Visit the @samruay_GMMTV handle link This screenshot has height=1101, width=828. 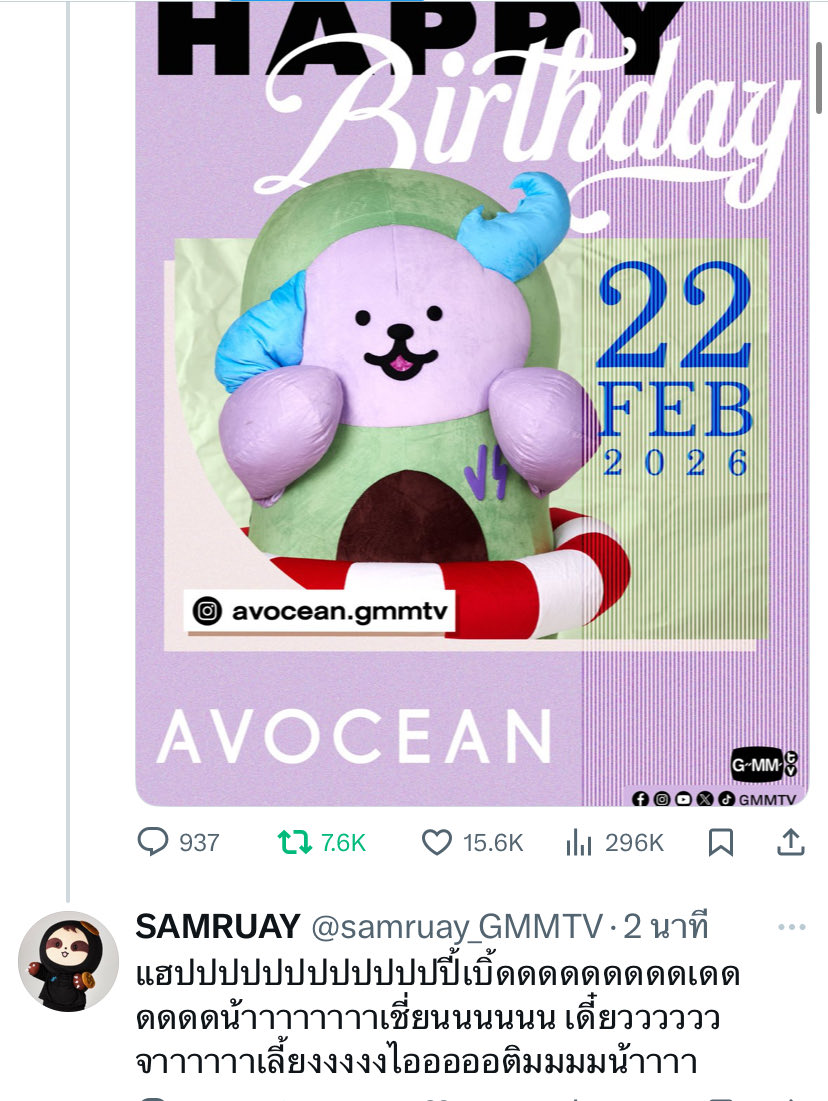coord(456,928)
